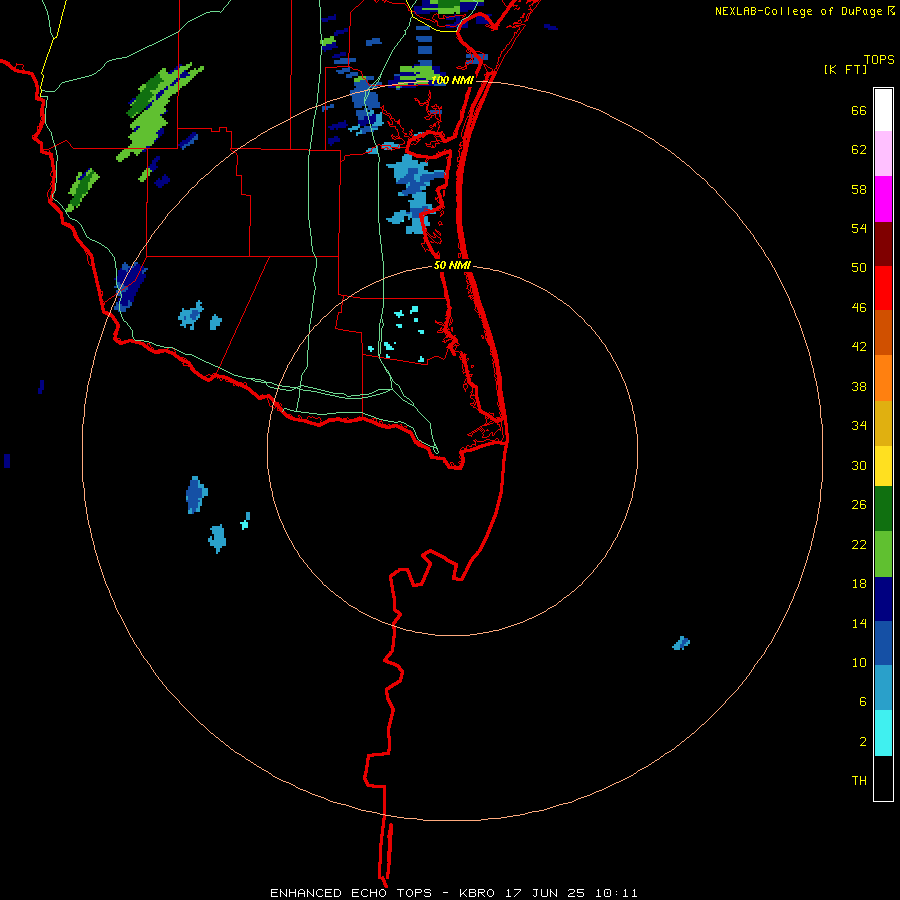
Task: Click the legend value 18
Action: [859, 584]
